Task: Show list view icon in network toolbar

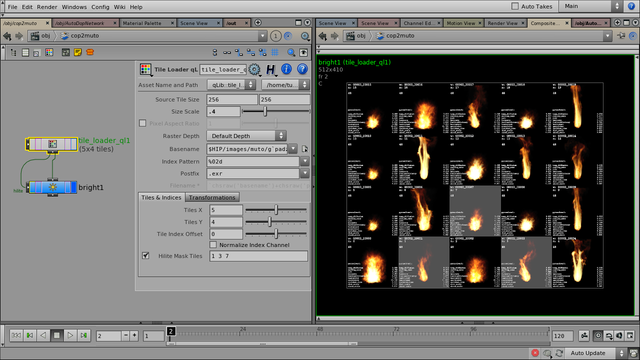Action: tap(25, 52)
